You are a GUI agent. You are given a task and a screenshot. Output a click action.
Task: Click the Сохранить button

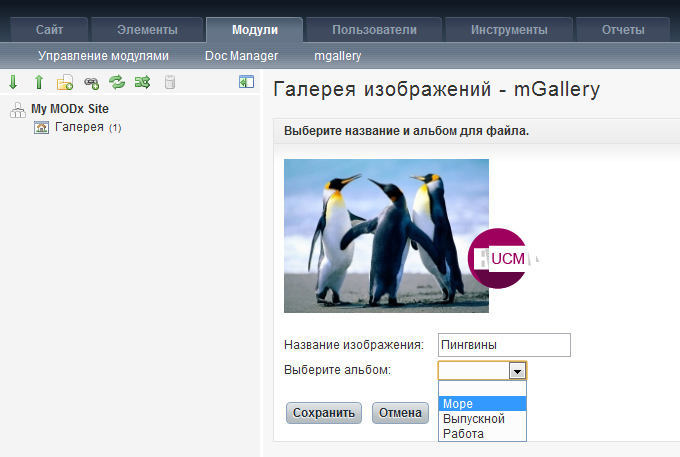(x=324, y=413)
